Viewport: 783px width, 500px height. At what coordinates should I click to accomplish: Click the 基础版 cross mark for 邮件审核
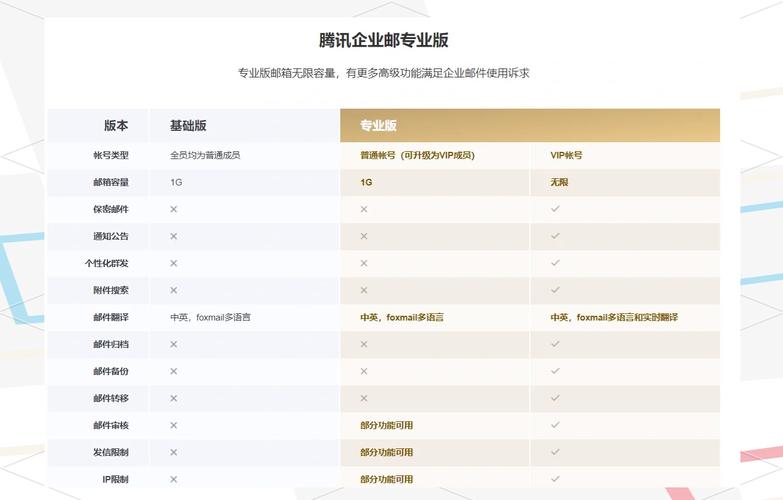point(174,425)
